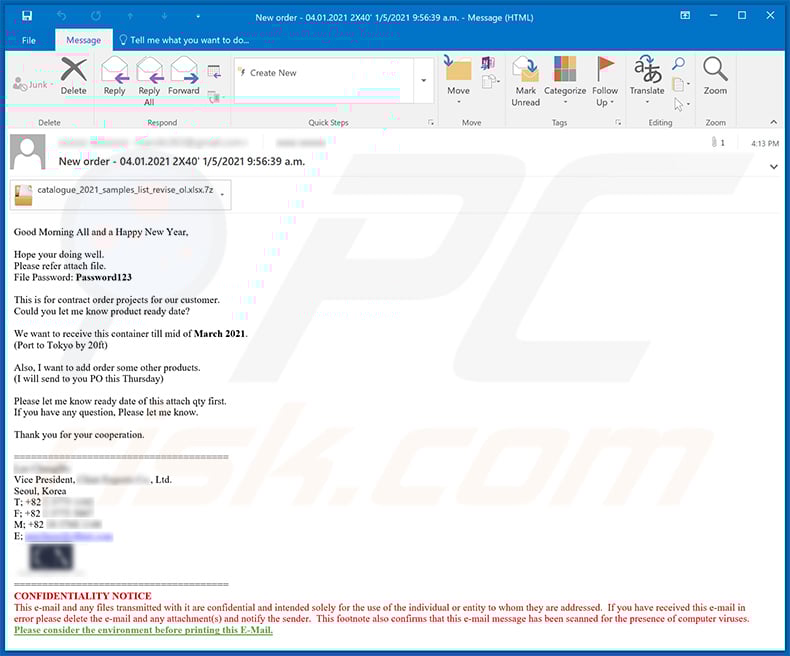
Task: Open the Actions dropdown in Move group
Action: [490, 81]
